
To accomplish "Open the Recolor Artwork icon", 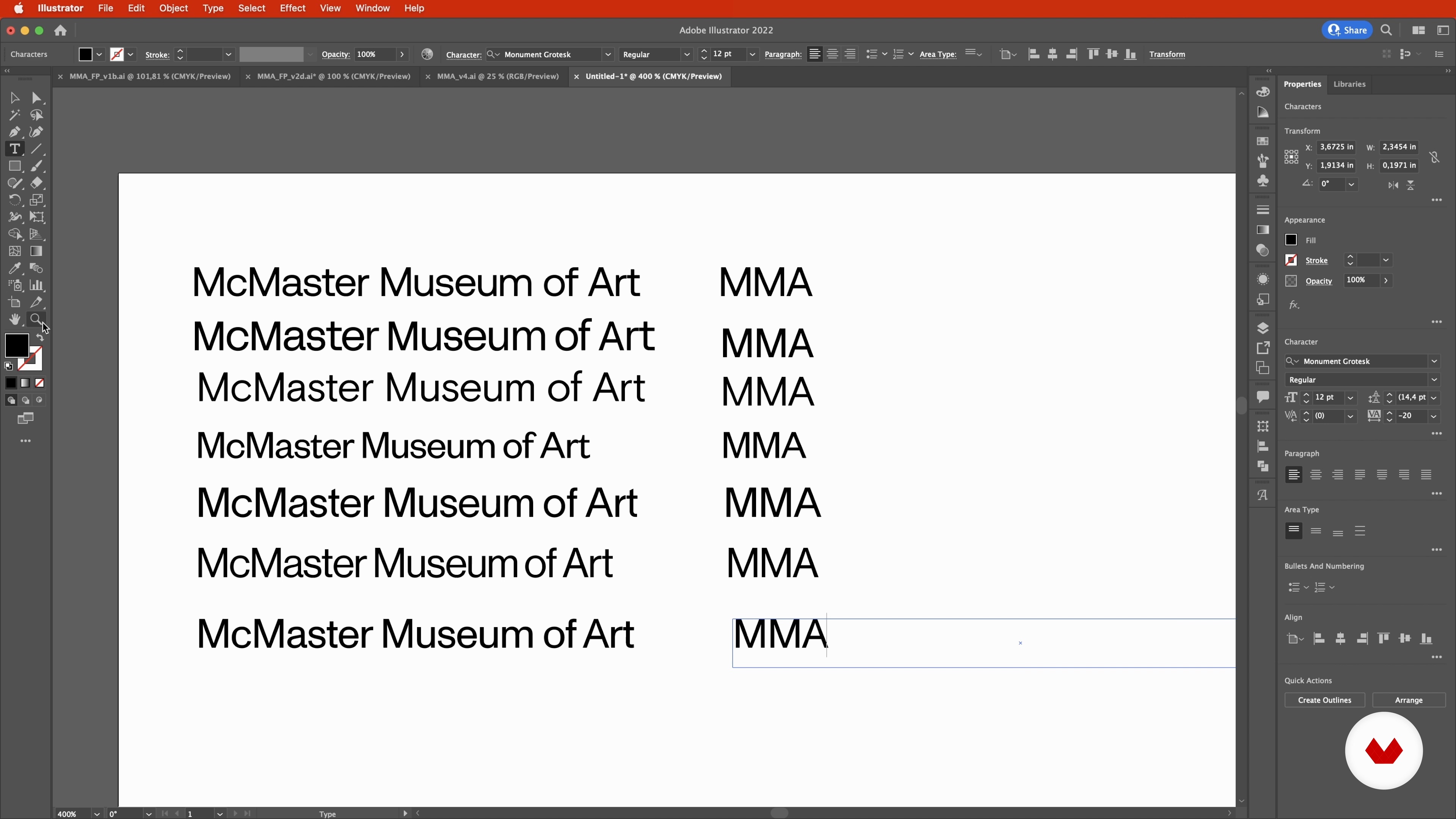I will 427,54.
